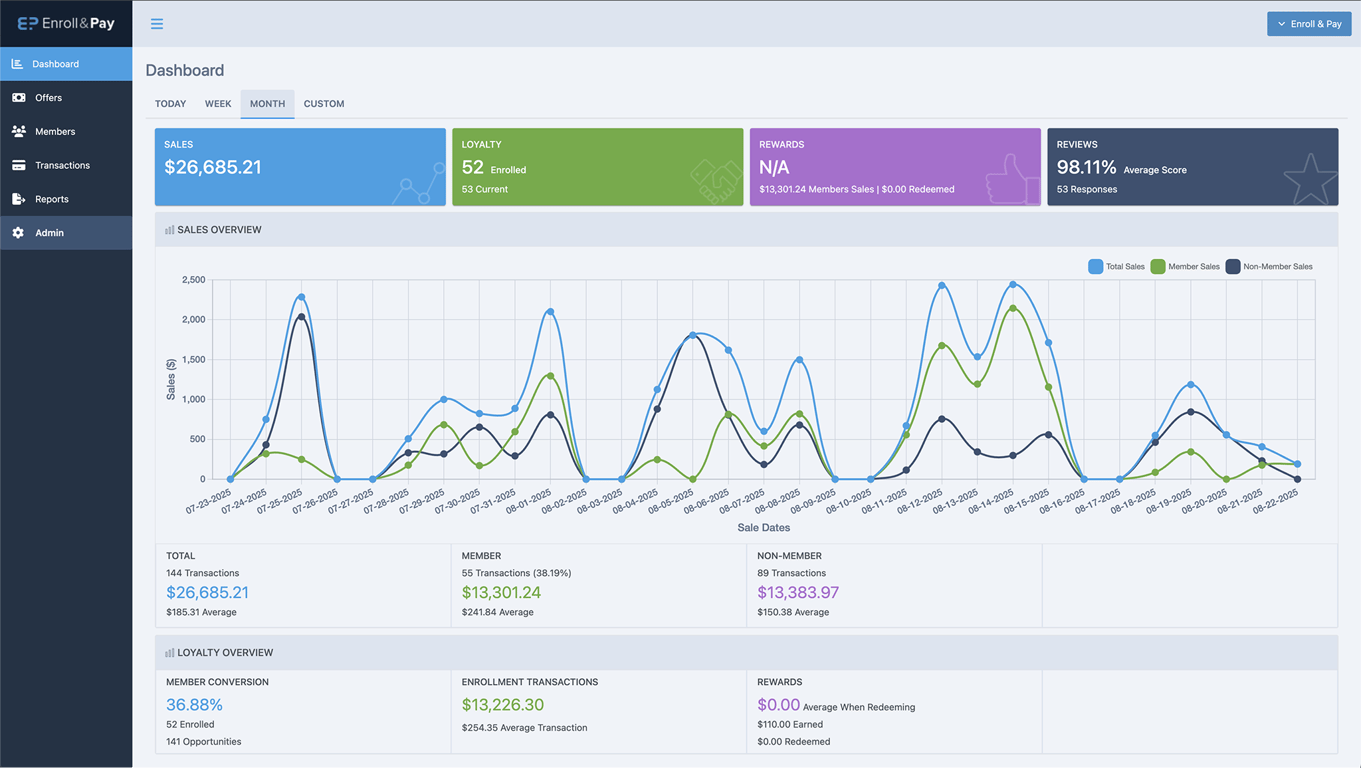Screen dimensions: 1361x768
Task: Open the Enroll & Pay account dropdown
Action: pos(1308,24)
